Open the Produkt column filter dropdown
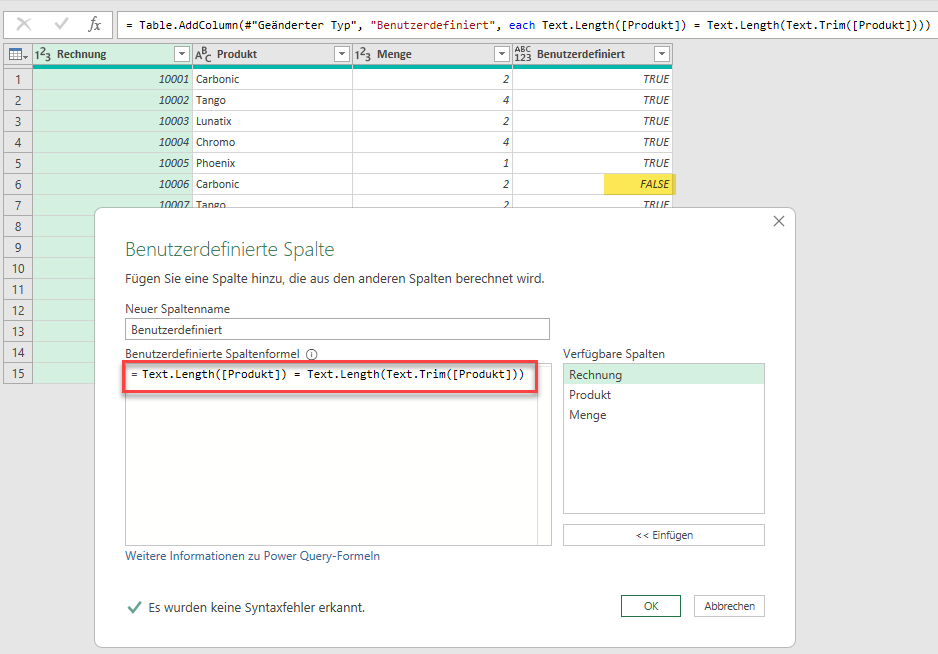This screenshot has width=938, height=654. [x=341, y=54]
